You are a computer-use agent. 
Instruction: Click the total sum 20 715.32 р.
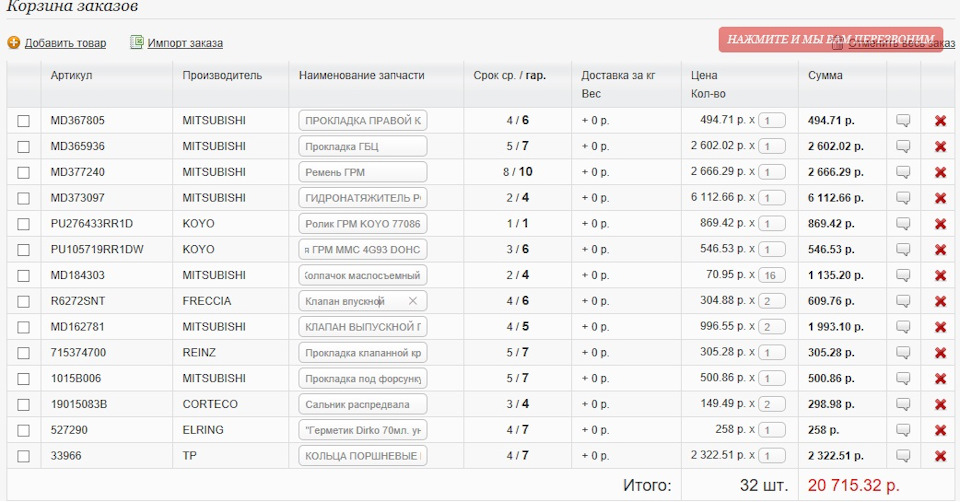point(853,485)
